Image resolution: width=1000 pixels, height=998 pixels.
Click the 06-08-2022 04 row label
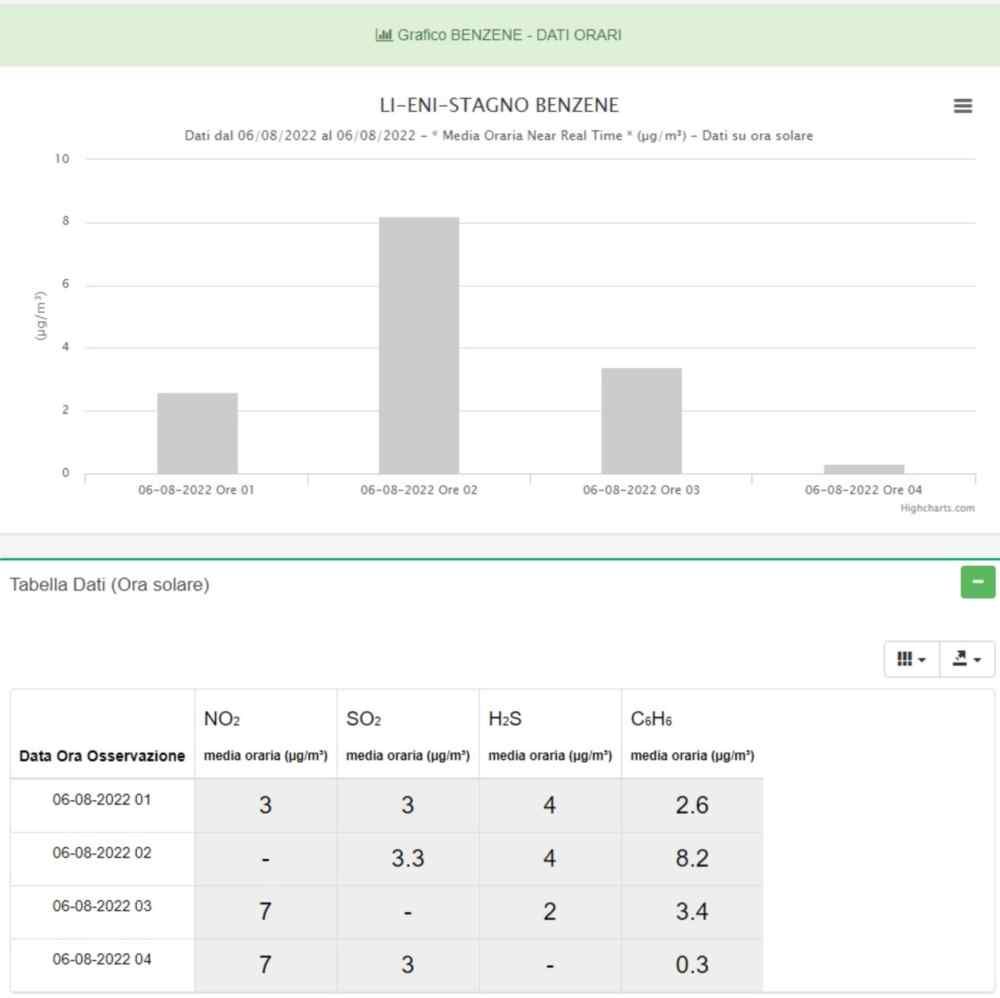102,959
